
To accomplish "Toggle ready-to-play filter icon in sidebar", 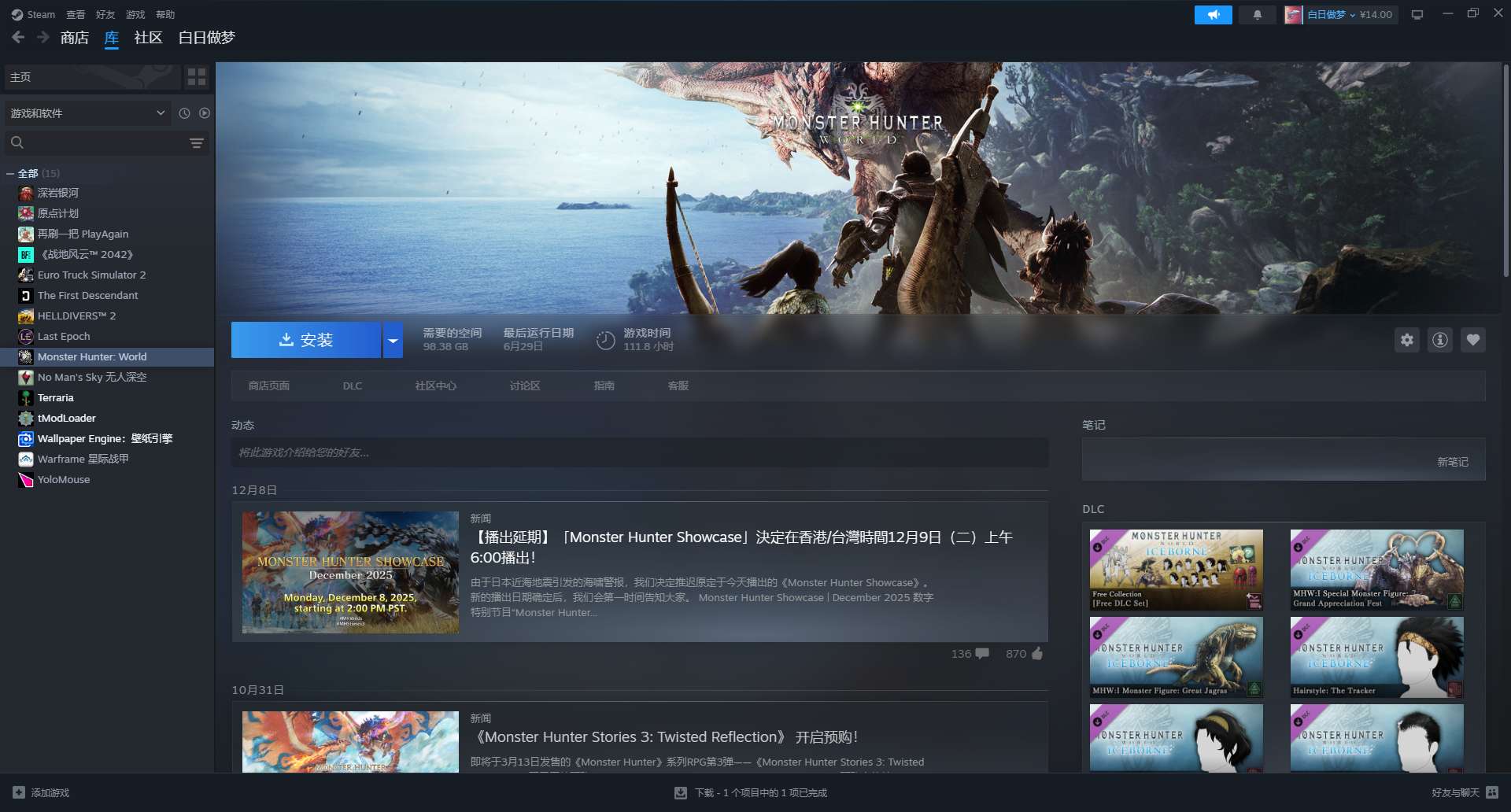I will pyautogui.click(x=205, y=113).
